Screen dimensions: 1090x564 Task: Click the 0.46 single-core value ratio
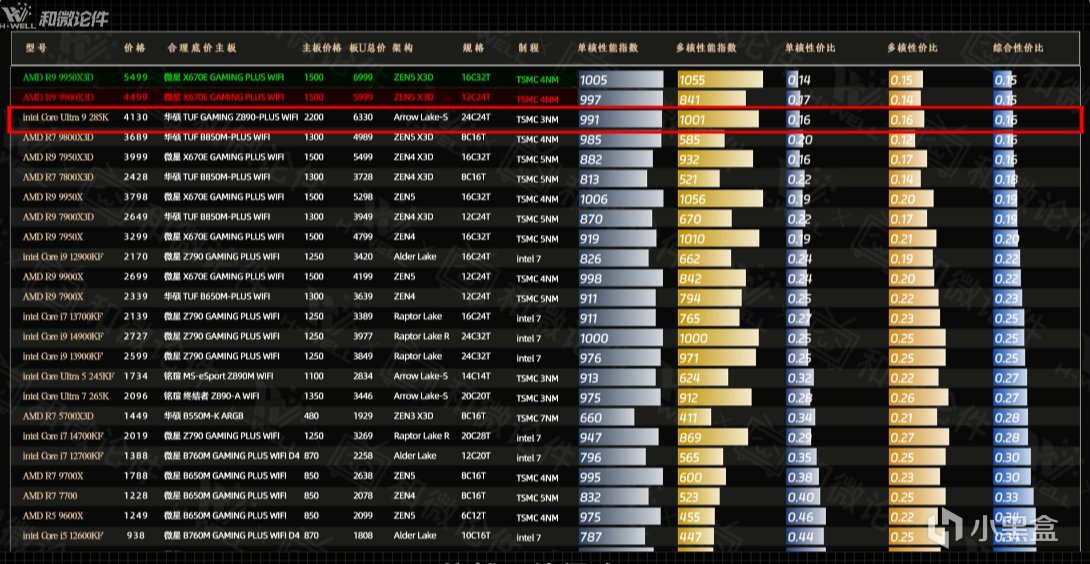click(806, 517)
